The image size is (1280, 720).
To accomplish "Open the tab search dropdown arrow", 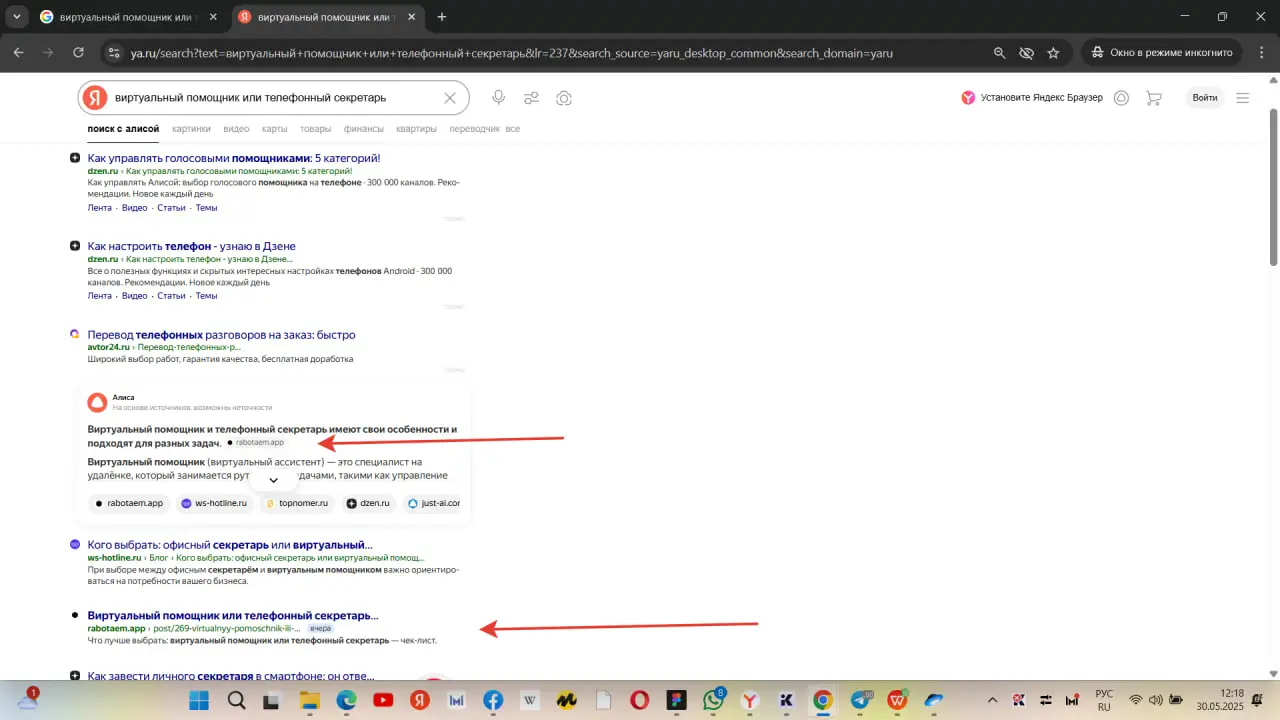I will (x=17, y=17).
